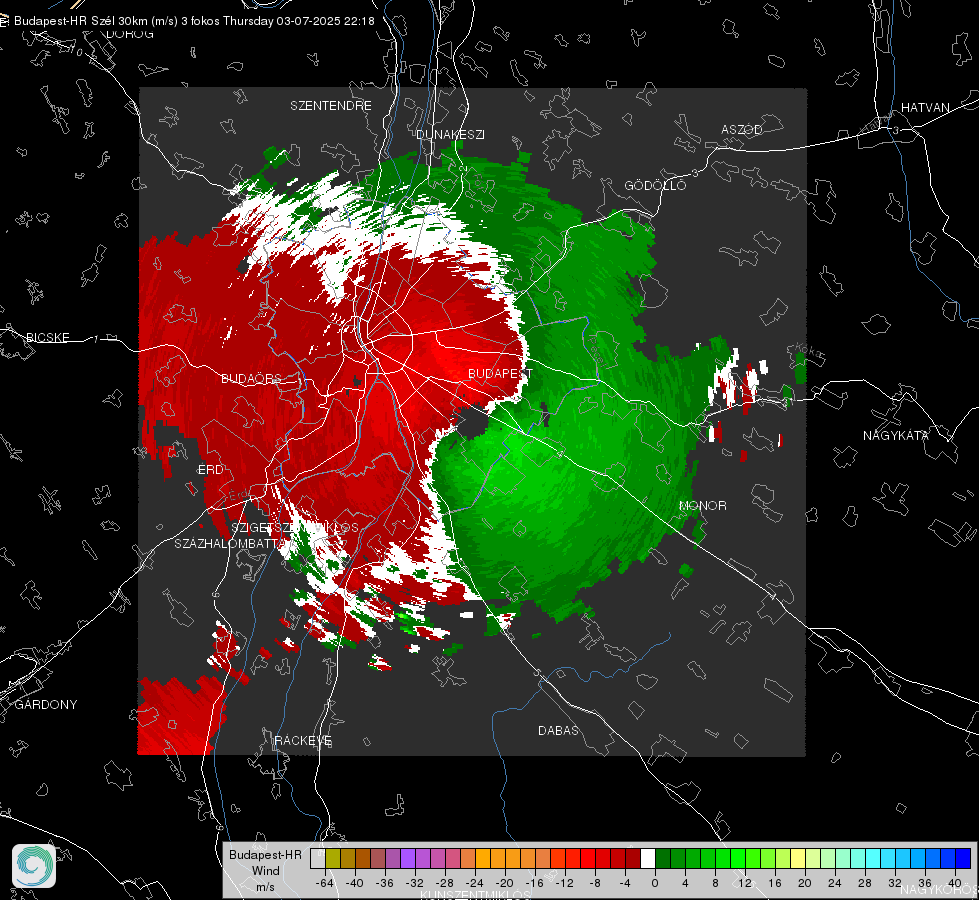Click the BUDAÖRS town label

[252, 378]
